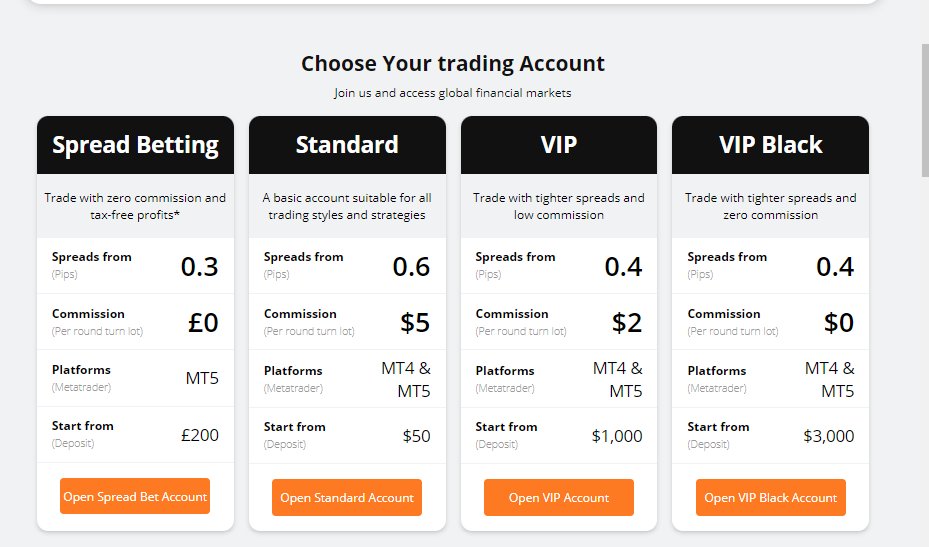Screen dimensions: 929x547
Task: Click the MT5 platform value in Spread Betting
Action: [202, 379]
